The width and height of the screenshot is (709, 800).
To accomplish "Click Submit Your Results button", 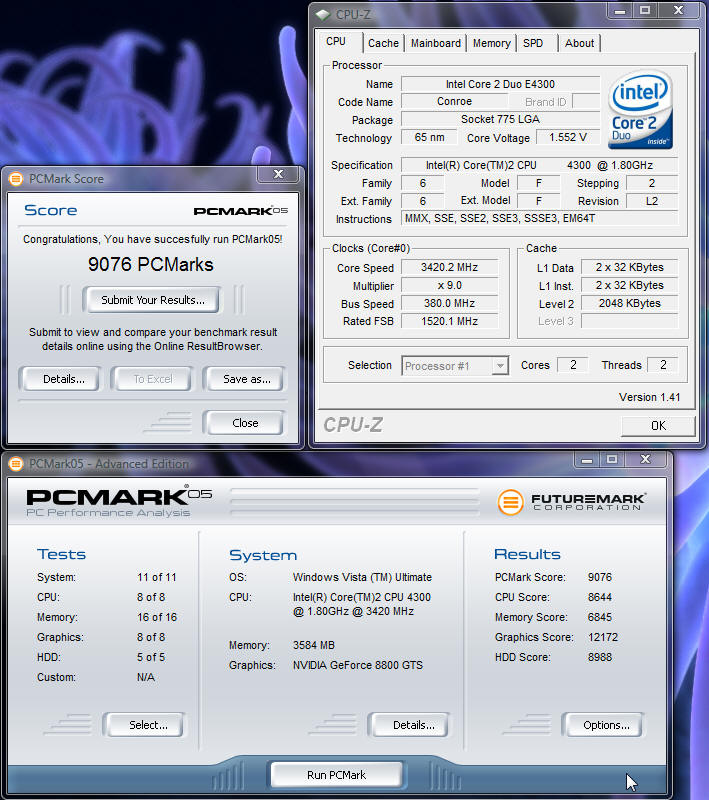I will [153, 300].
